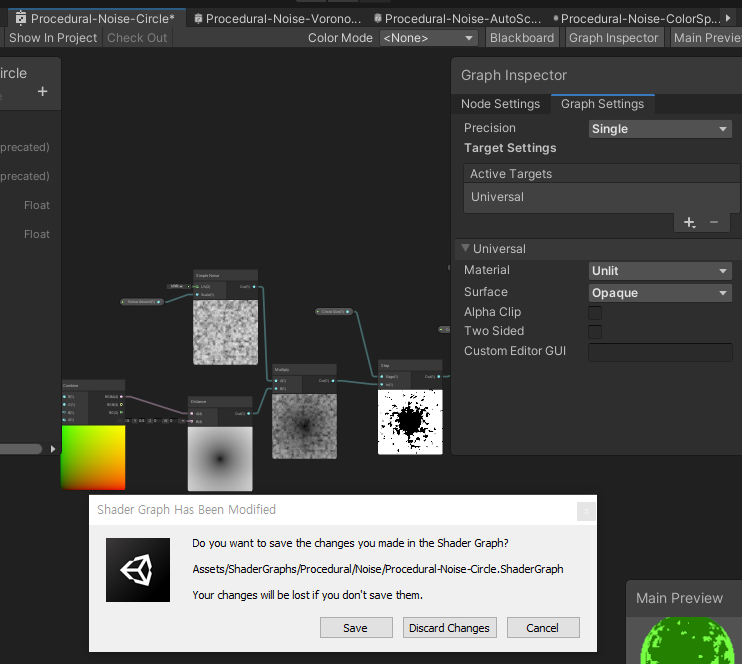Click the Multiply node A input port
This screenshot has width=742, height=664.
[276, 381]
